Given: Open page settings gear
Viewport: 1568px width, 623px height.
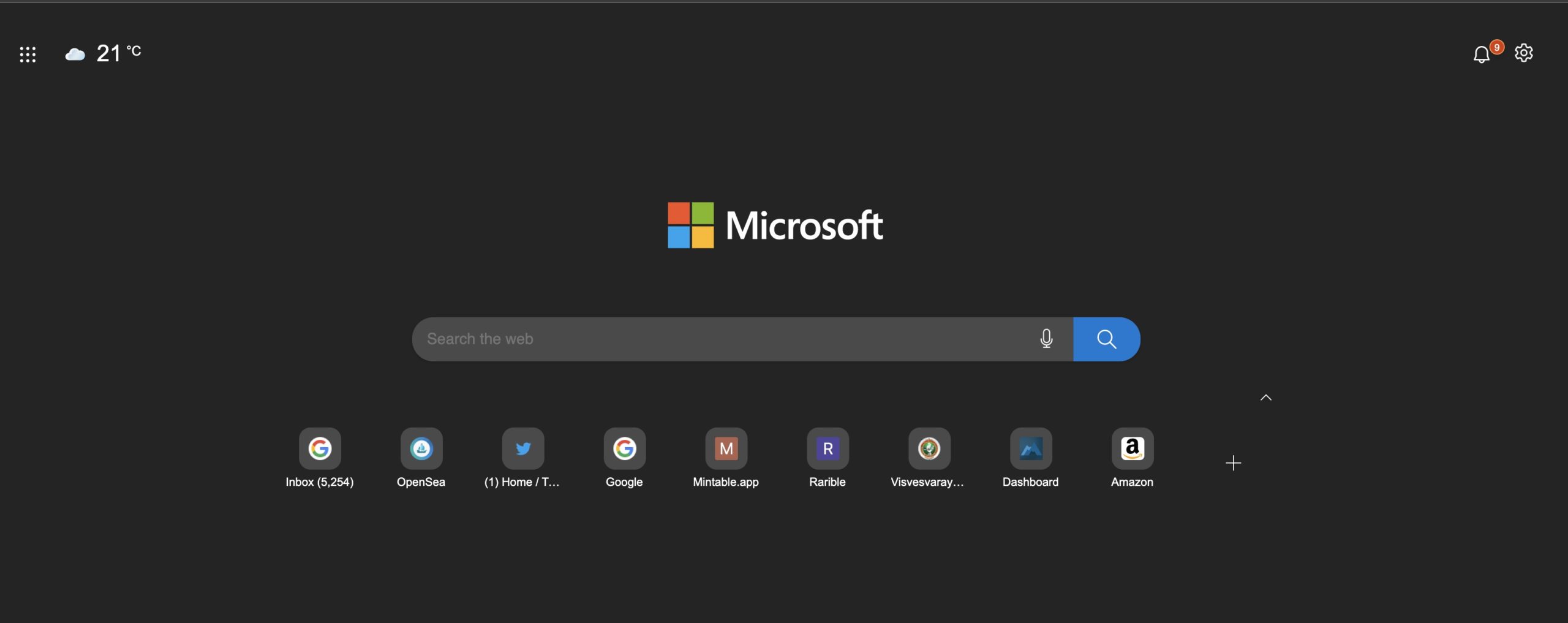Looking at the screenshot, I should point(1523,53).
